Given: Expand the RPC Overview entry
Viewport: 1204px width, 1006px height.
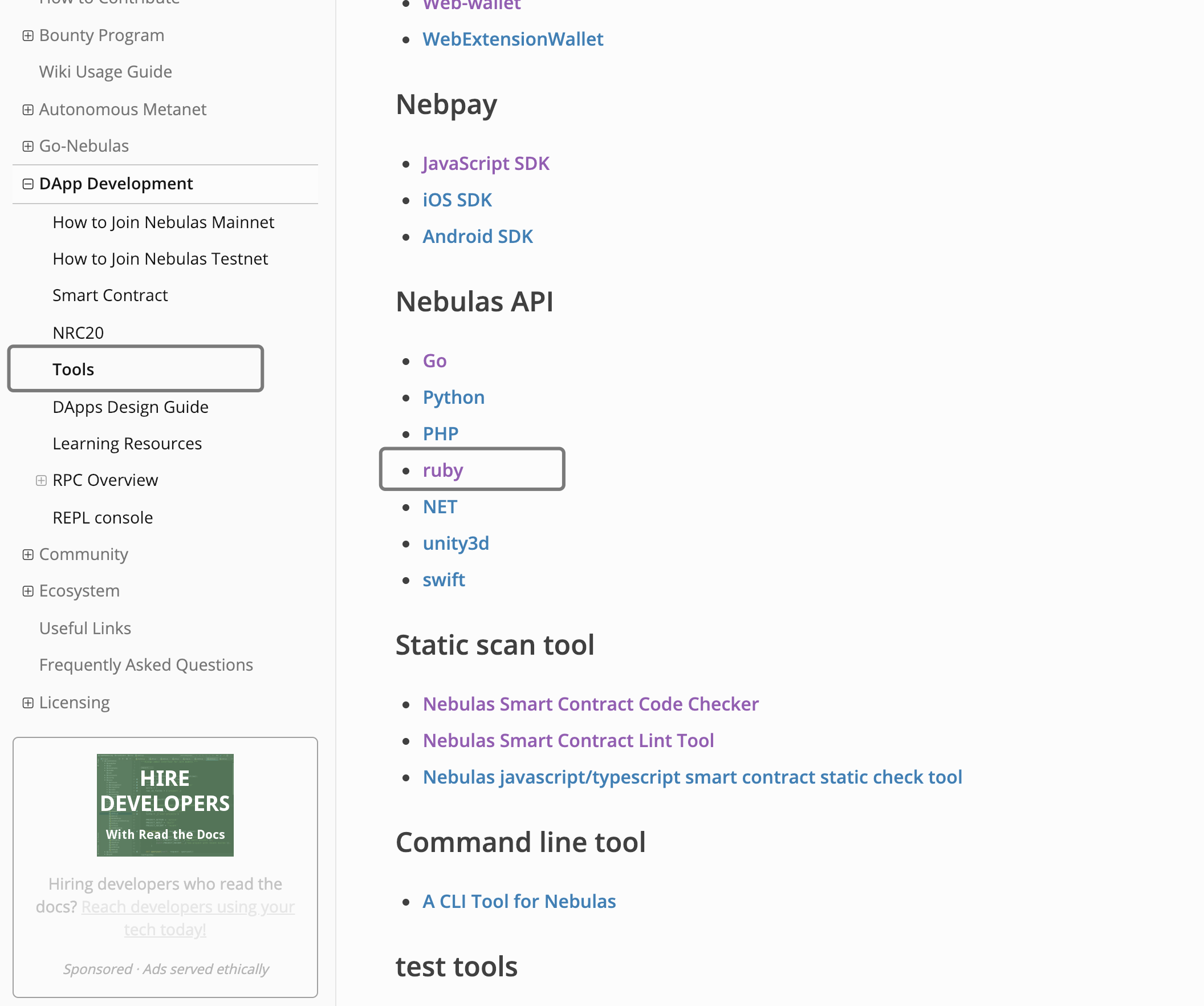Looking at the screenshot, I should click(x=40, y=480).
